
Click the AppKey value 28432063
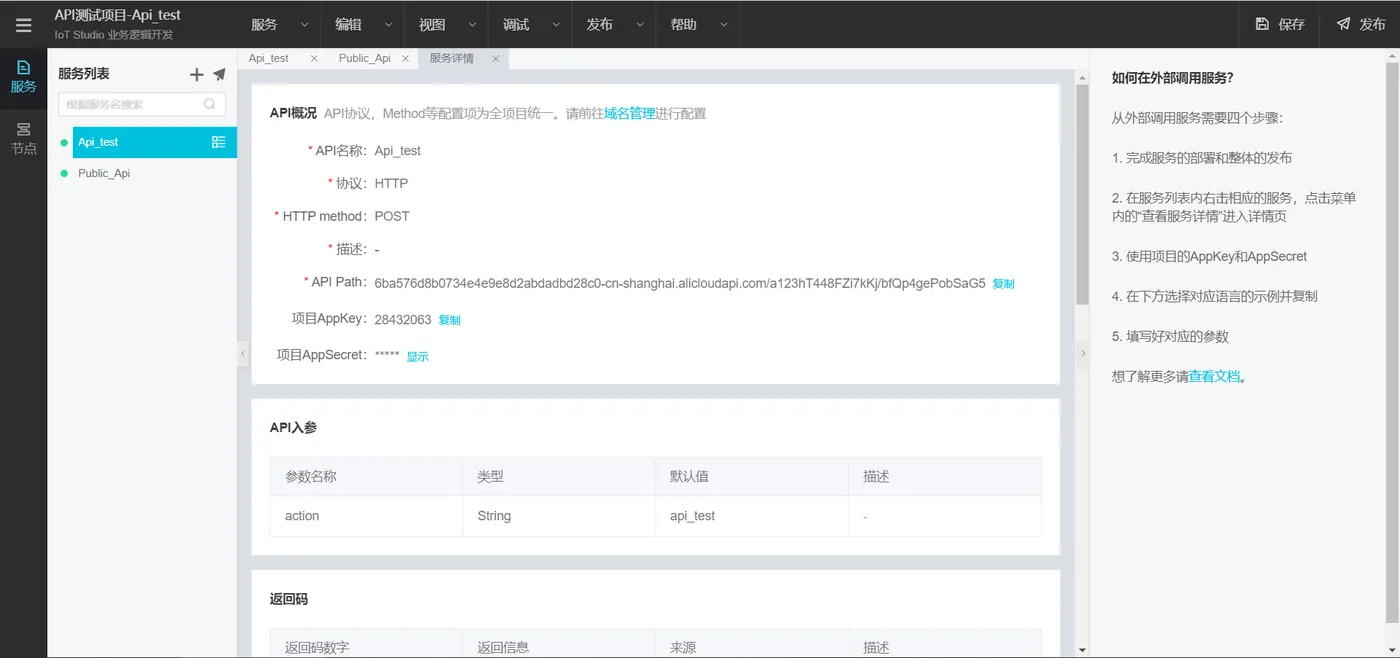(x=403, y=320)
